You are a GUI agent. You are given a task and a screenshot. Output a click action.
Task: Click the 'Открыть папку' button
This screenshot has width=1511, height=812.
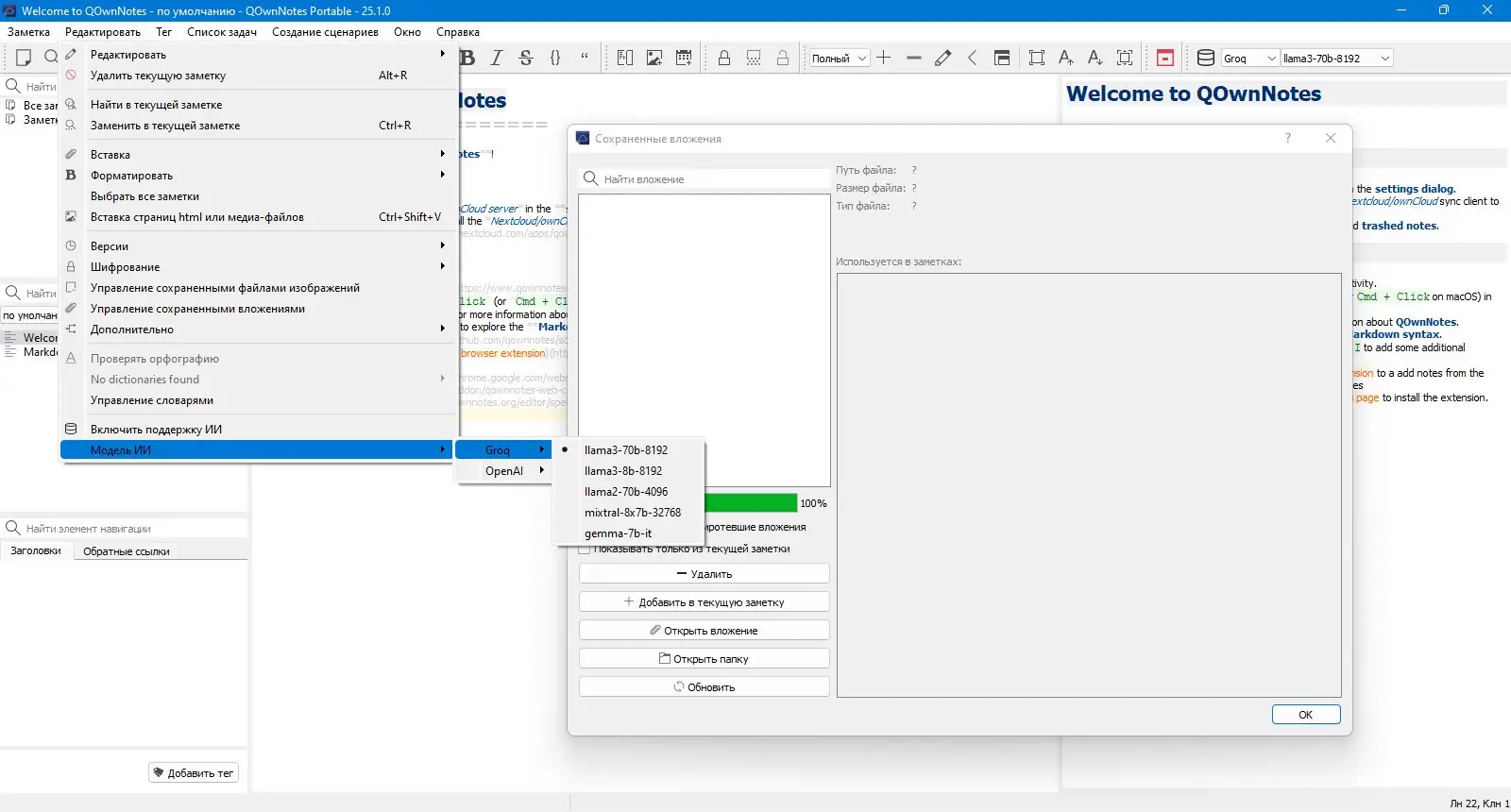(705, 658)
